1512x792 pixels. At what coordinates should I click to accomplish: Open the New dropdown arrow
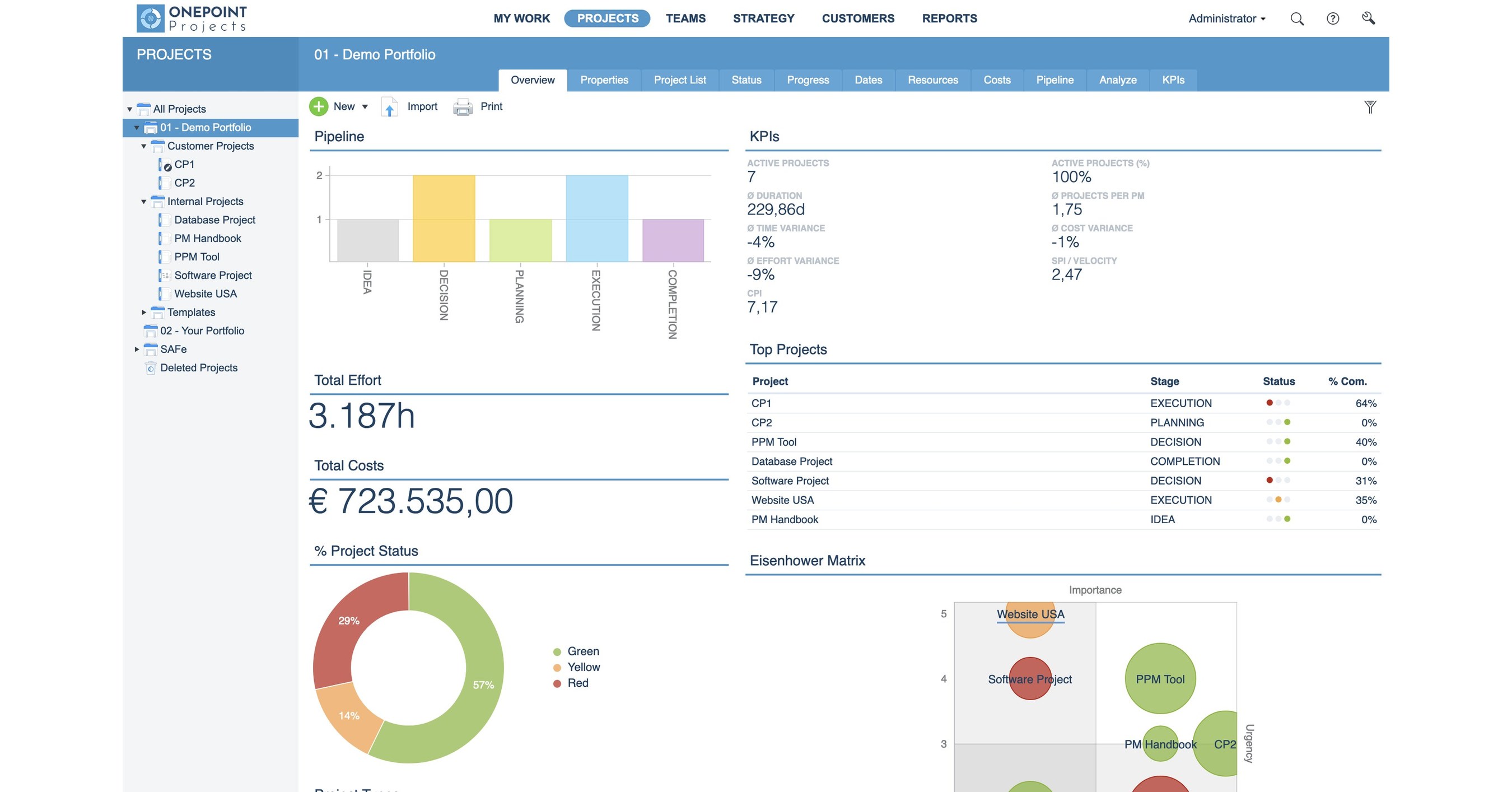click(x=365, y=107)
